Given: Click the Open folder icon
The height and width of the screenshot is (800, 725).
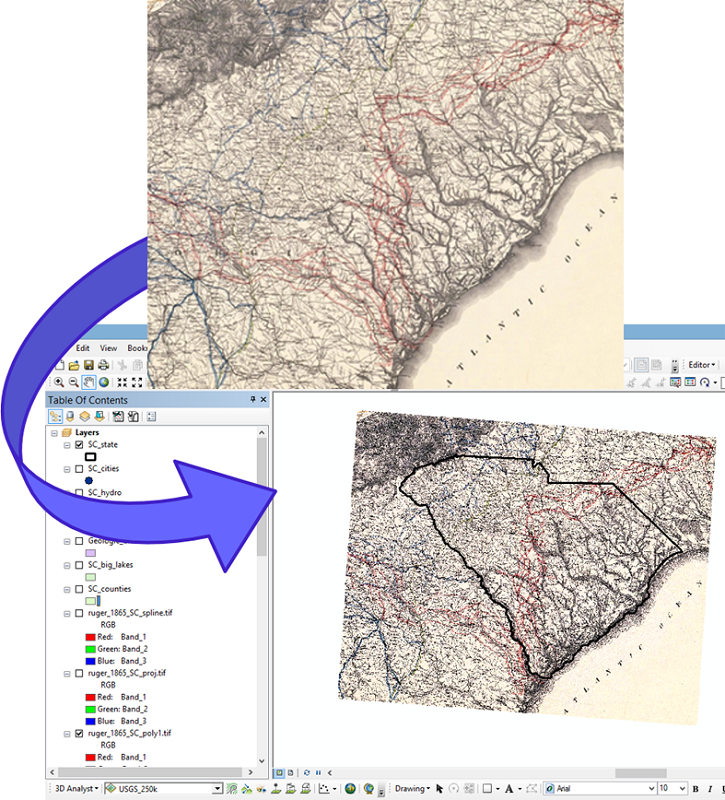Looking at the screenshot, I should [x=74, y=365].
